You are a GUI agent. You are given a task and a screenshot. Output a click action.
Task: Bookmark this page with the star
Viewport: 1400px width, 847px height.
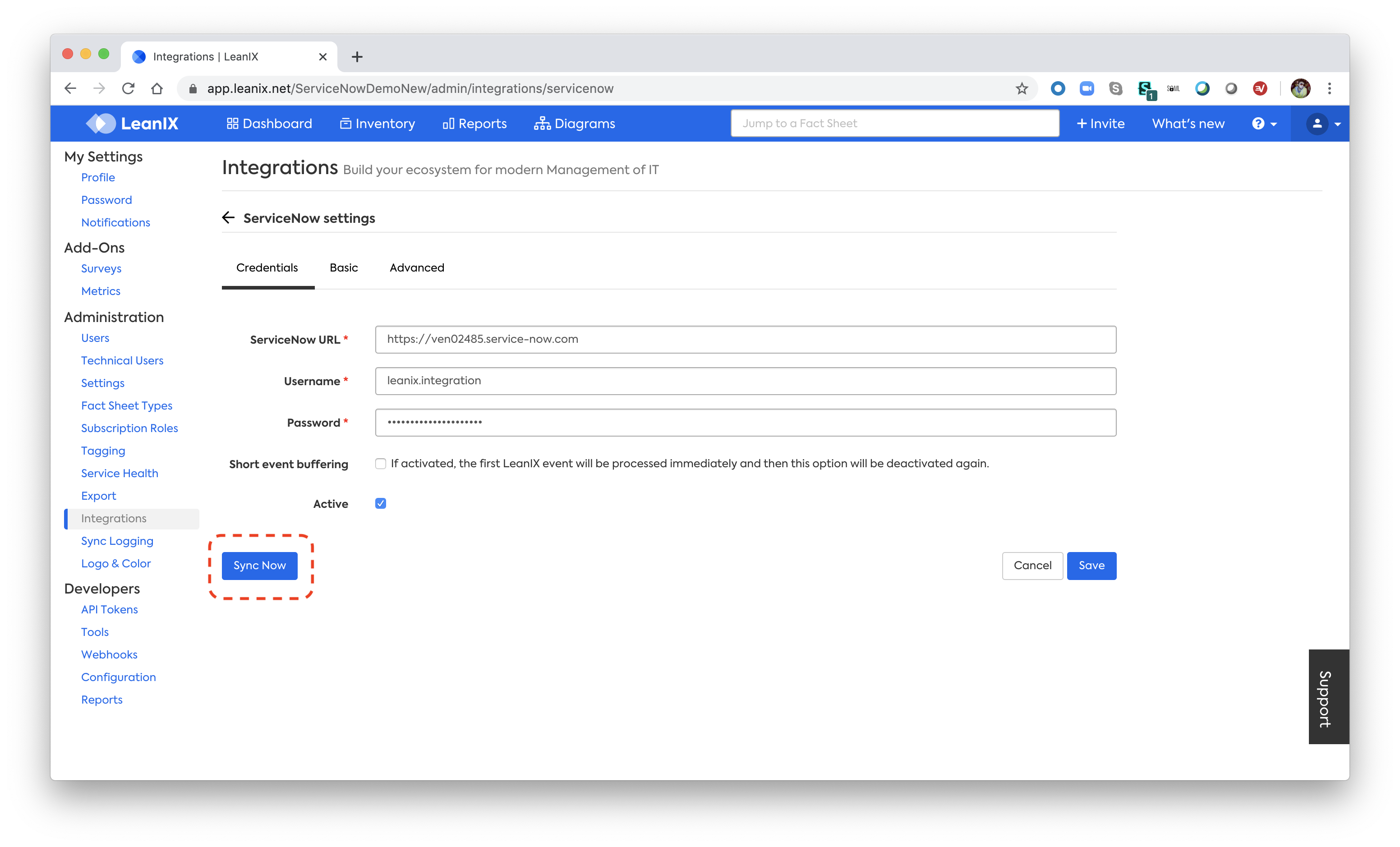[1022, 88]
